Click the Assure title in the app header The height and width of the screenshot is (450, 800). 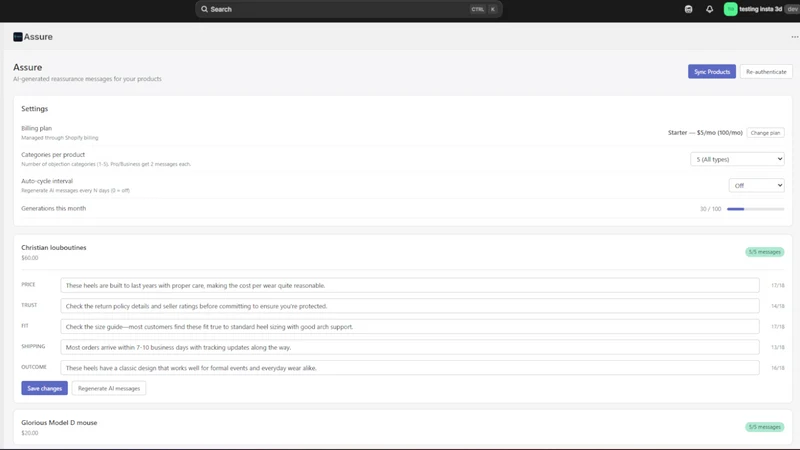tap(38, 37)
